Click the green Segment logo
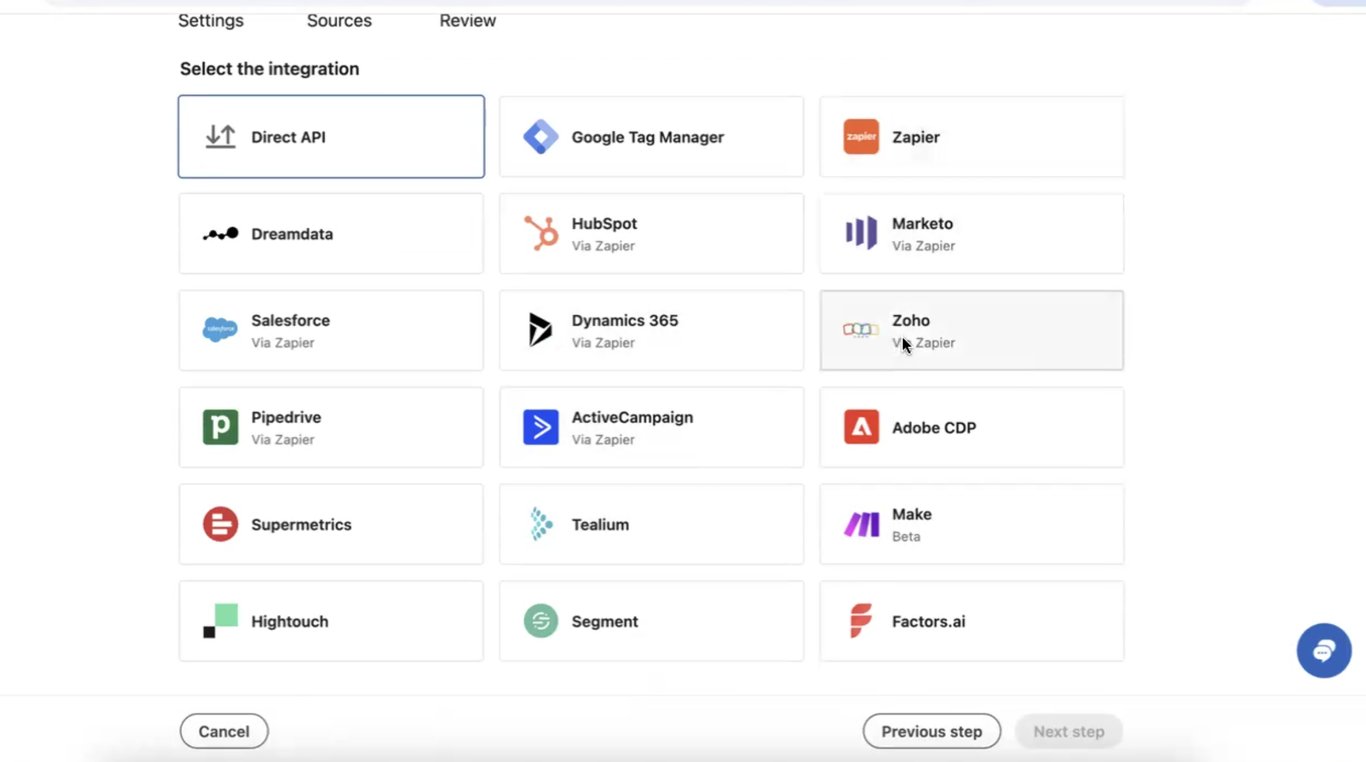1366x762 pixels. (x=541, y=621)
